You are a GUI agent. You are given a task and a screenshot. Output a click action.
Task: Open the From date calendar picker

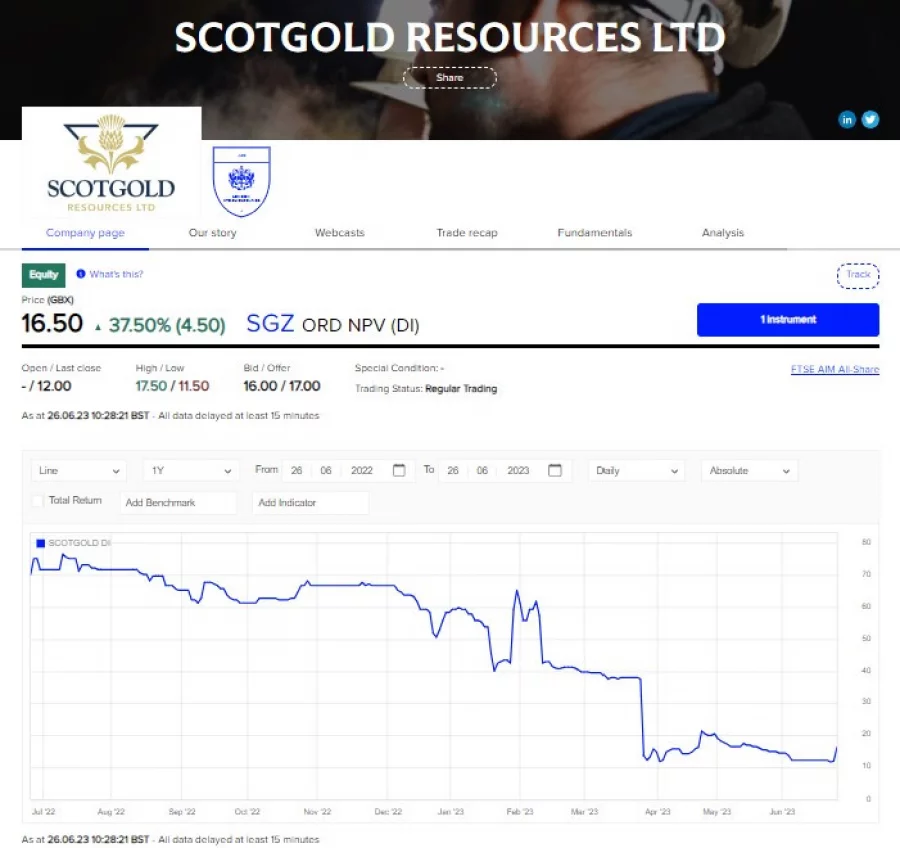(399, 470)
